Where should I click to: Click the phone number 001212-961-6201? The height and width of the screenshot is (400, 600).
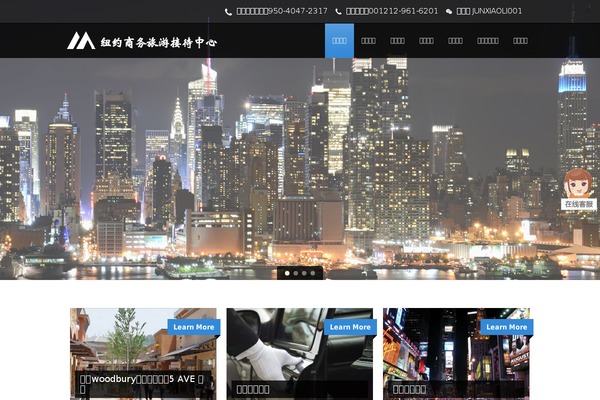click(x=403, y=11)
